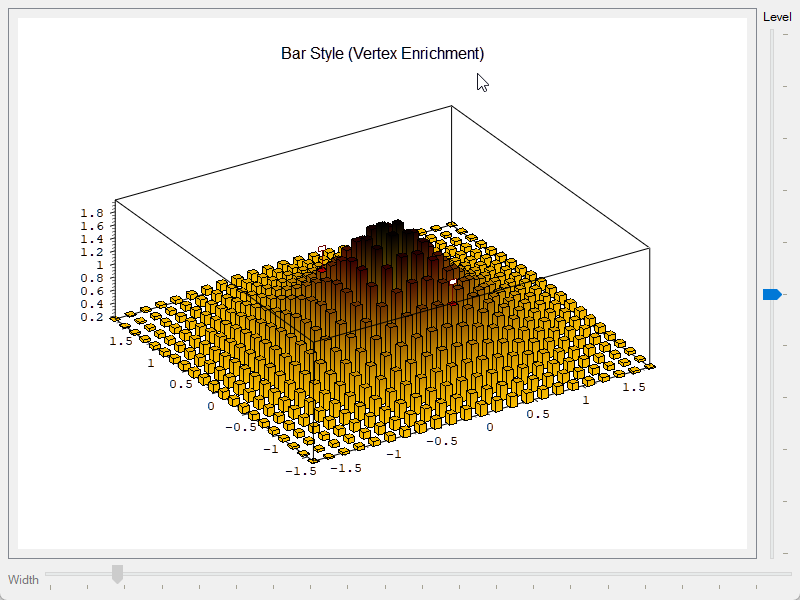Click the red outlined marker left of the peak
Screen dimensions: 800x600
pos(322,249)
